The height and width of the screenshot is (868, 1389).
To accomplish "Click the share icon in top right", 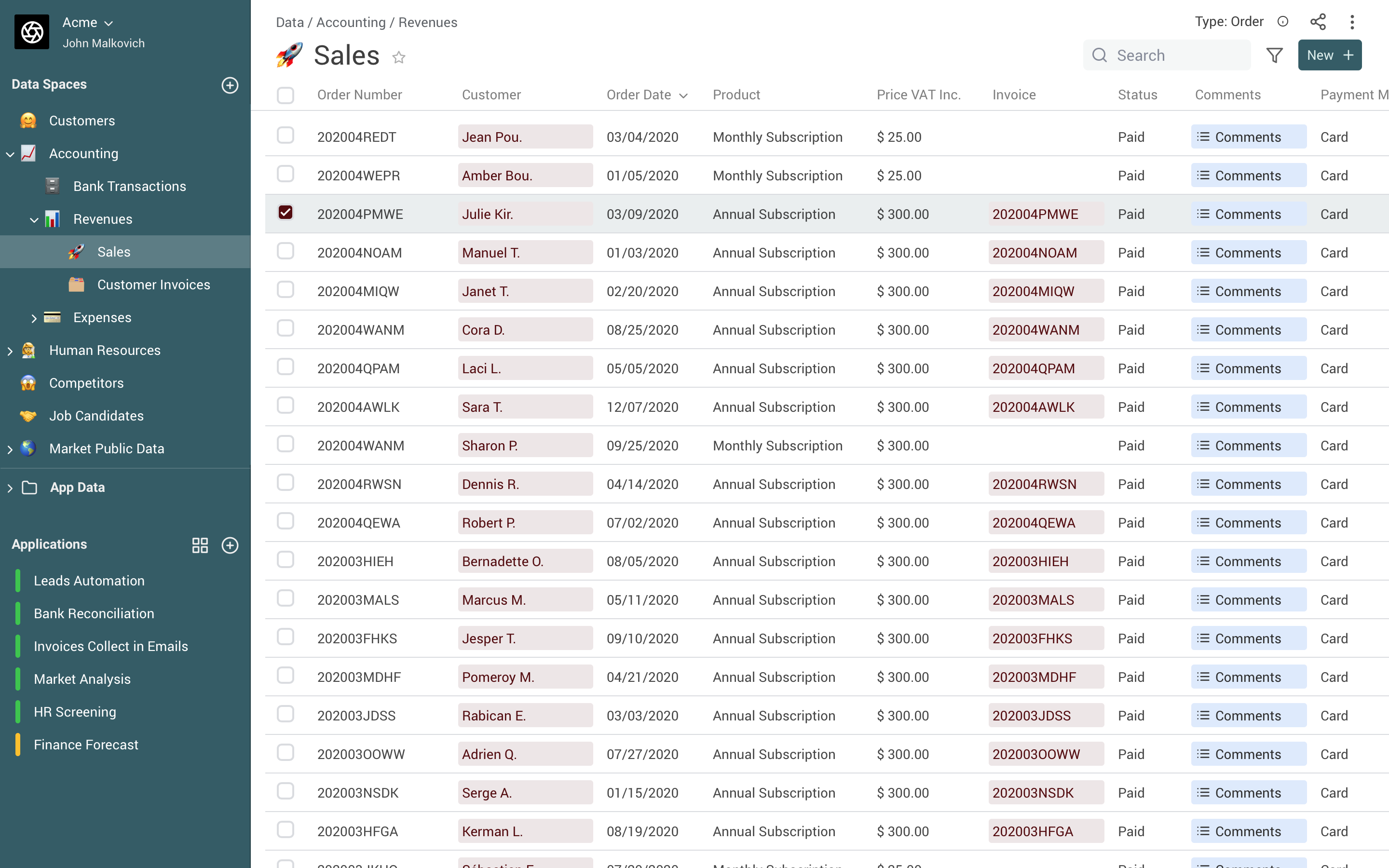I will tap(1318, 22).
